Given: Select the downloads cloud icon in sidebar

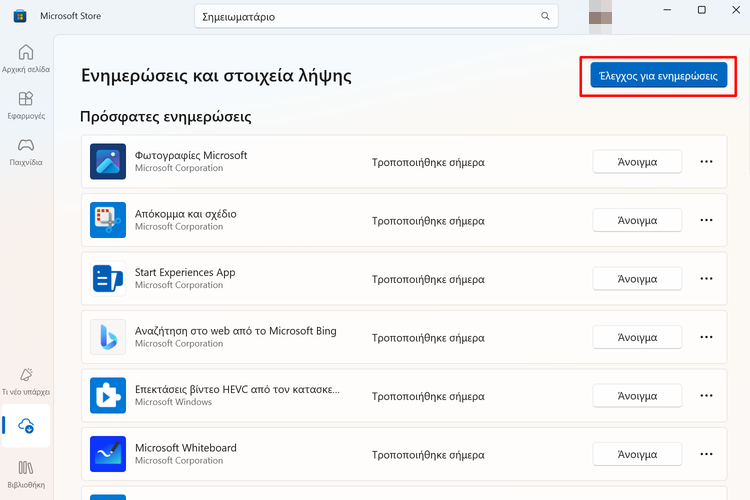Looking at the screenshot, I should (26, 425).
